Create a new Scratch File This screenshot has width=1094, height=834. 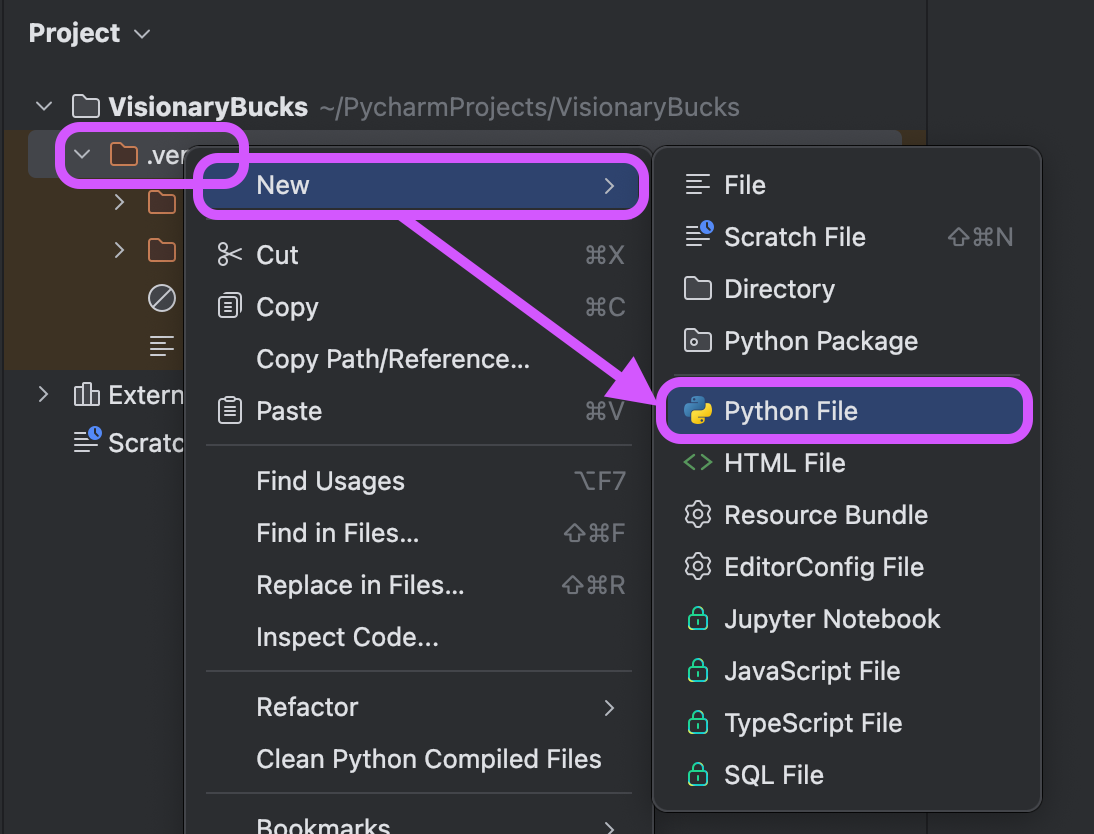(794, 236)
